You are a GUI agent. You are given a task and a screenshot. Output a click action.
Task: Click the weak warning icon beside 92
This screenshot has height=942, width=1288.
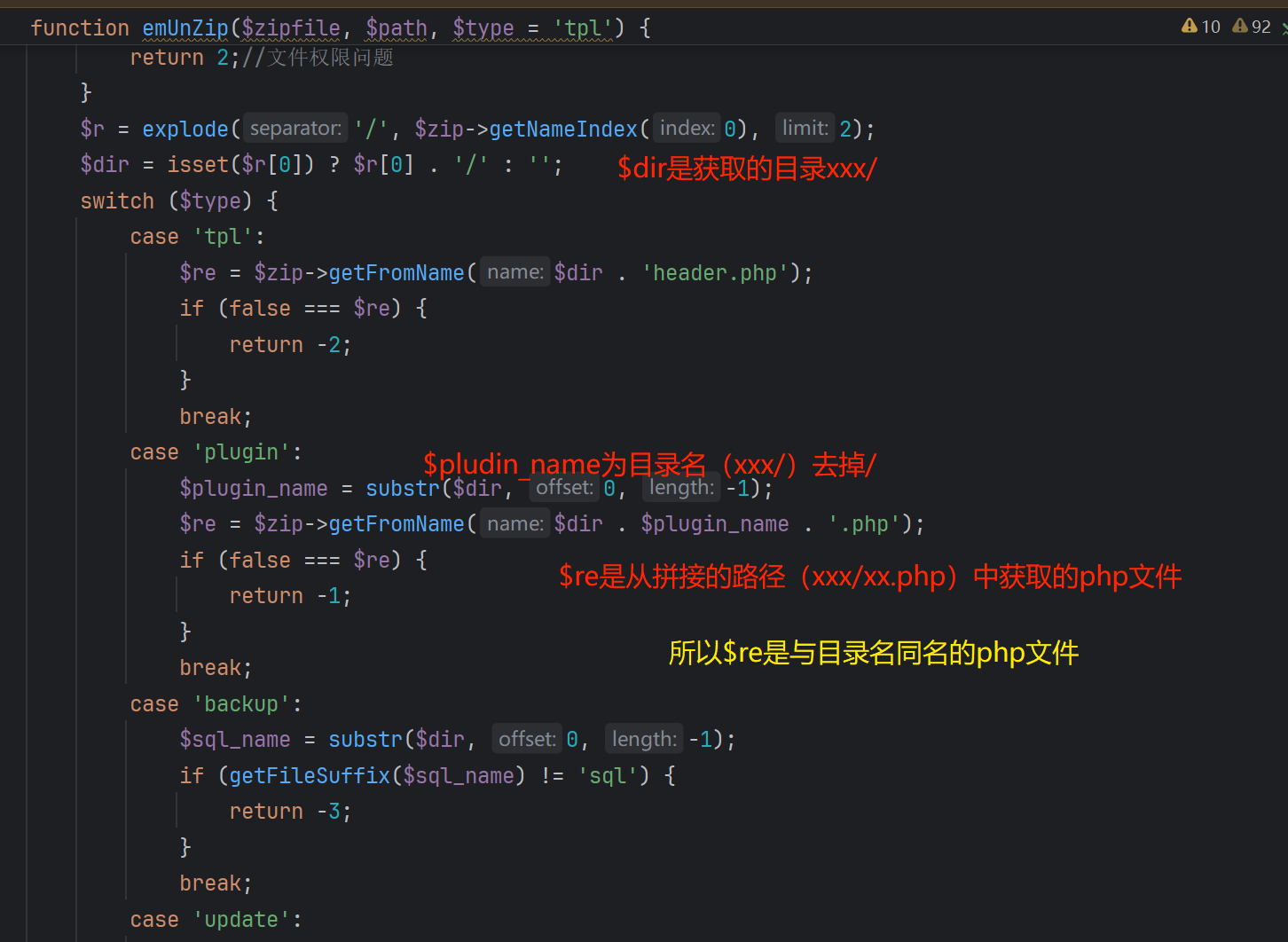1240,27
